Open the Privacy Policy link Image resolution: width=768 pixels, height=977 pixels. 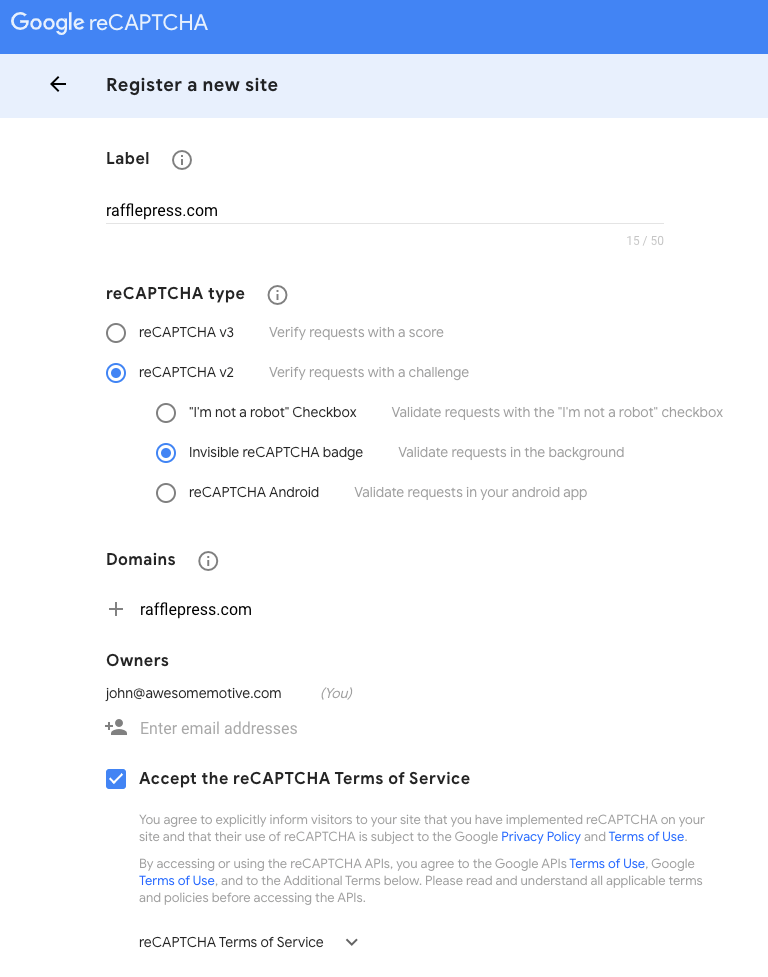pyautogui.click(x=541, y=836)
